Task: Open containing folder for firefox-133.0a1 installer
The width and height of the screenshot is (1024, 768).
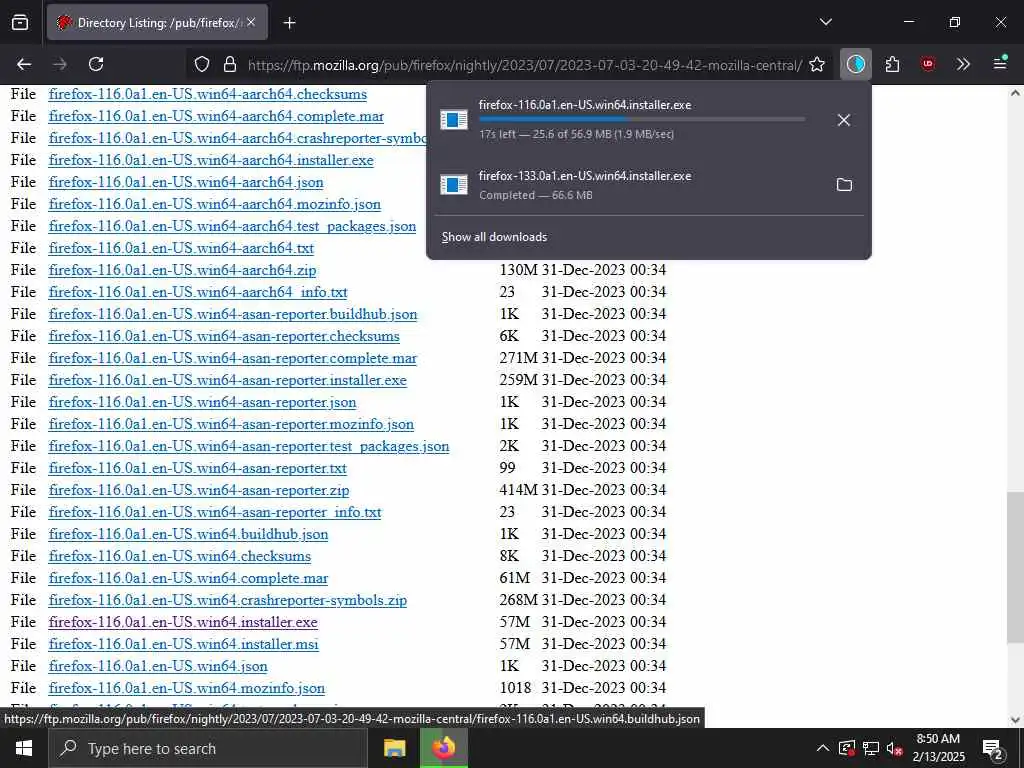Action: (x=844, y=185)
